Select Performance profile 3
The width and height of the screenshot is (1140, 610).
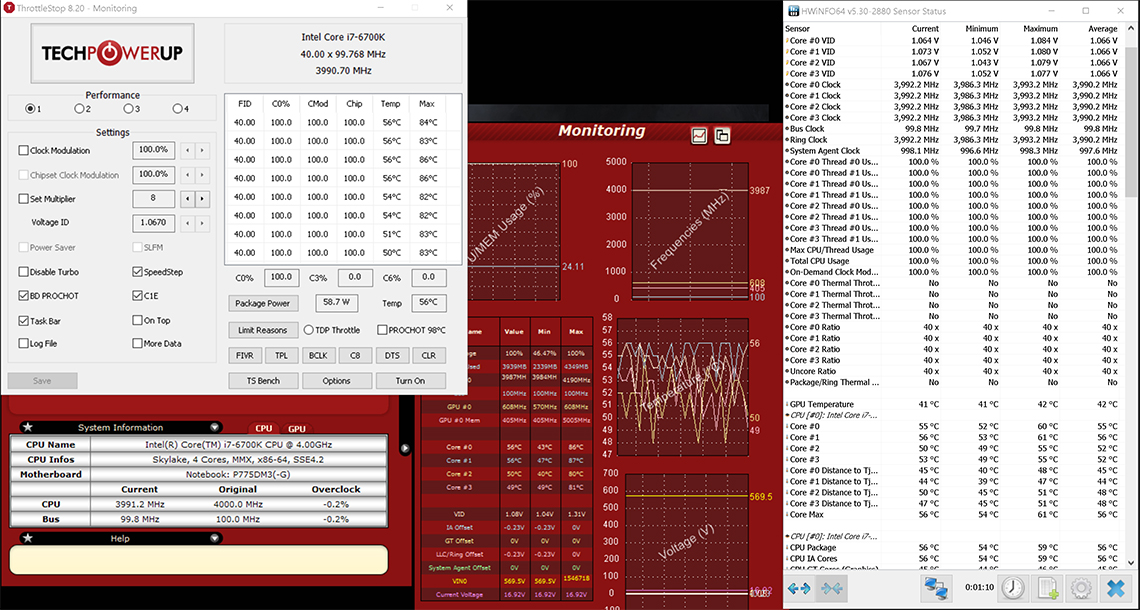click(128, 109)
